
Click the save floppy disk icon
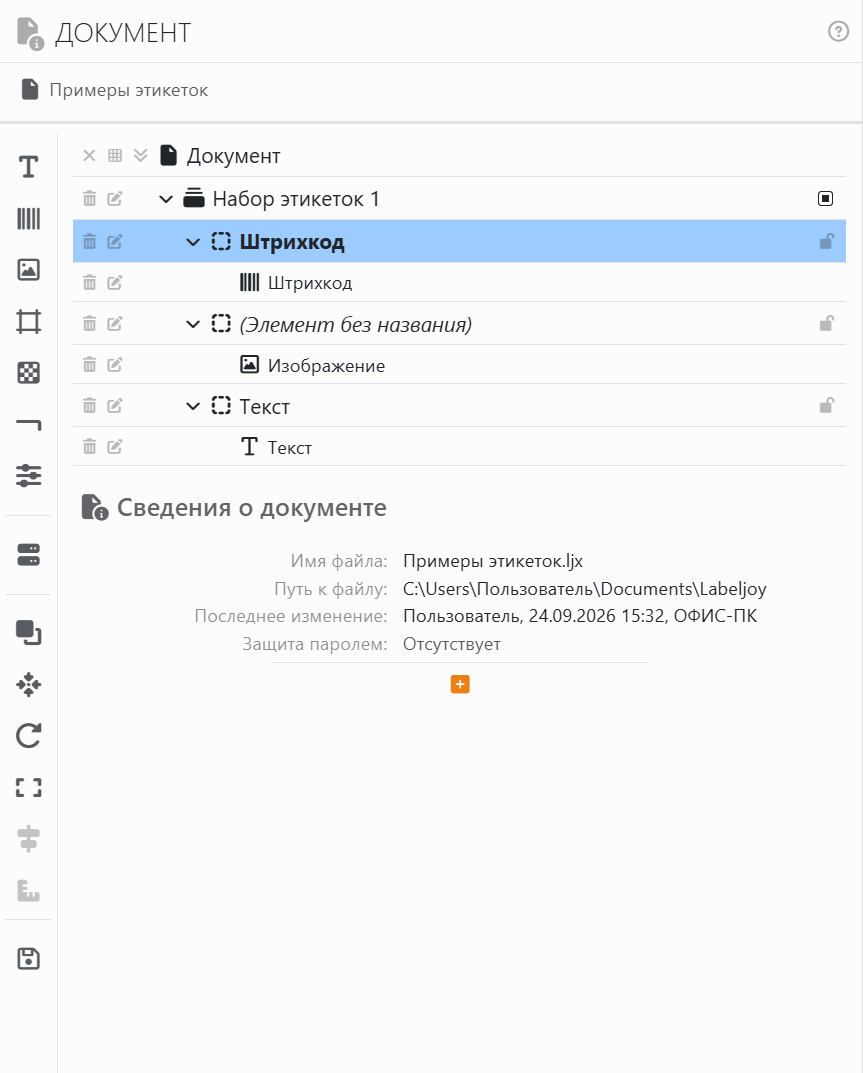tap(28, 959)
